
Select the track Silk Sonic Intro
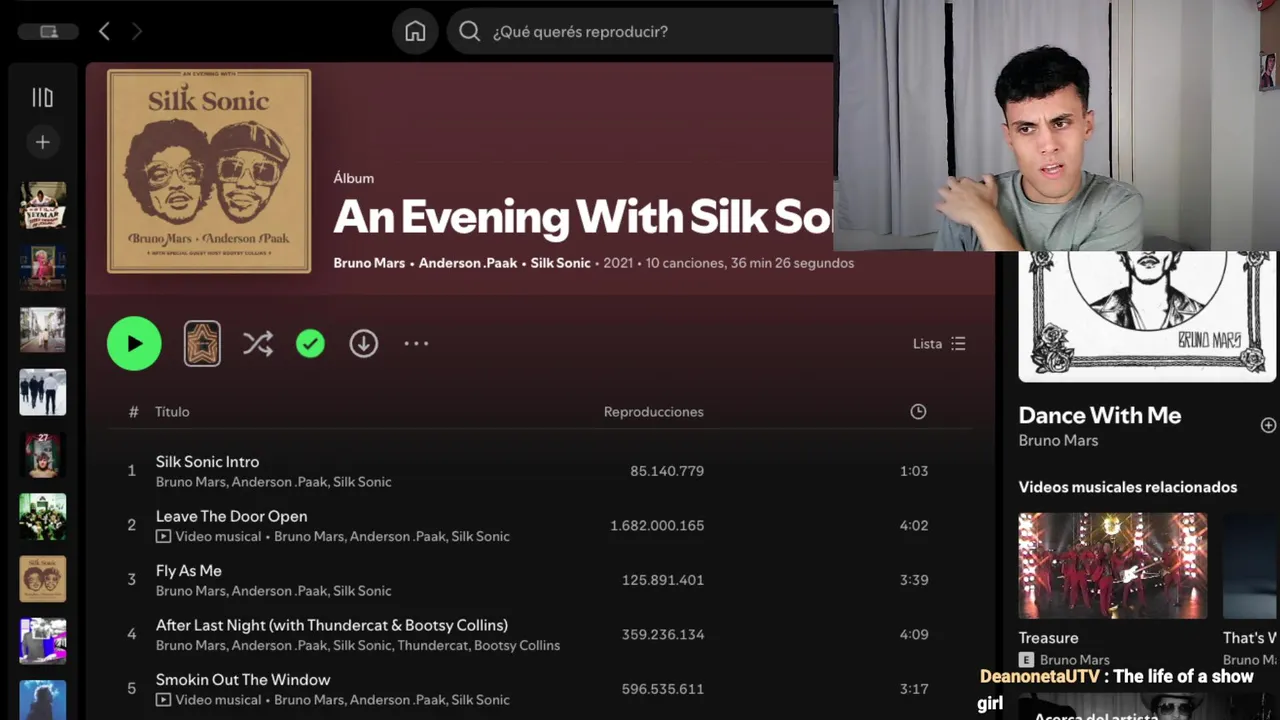207,461
